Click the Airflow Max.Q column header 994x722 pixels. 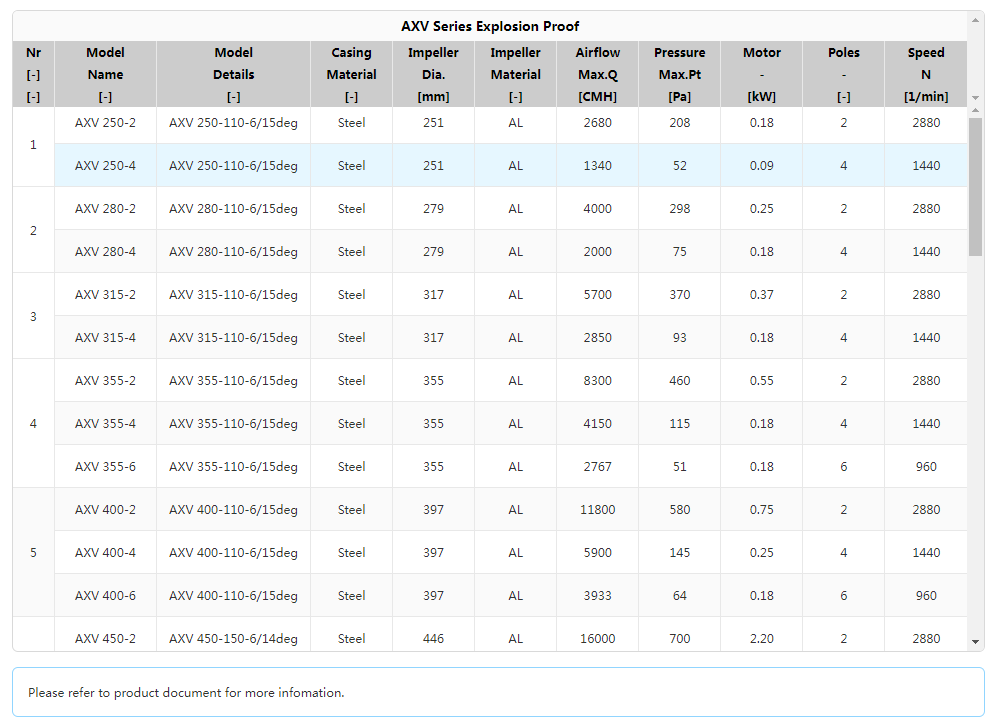[597, 74]
